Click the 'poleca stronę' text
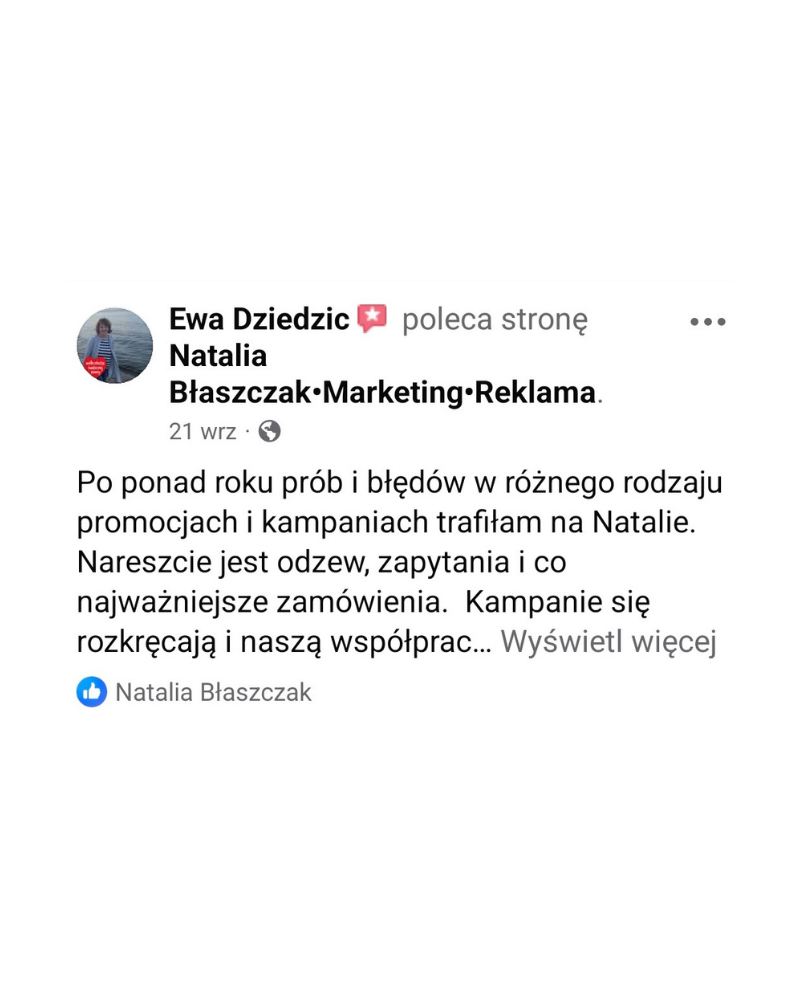 [x=494, y=320]
